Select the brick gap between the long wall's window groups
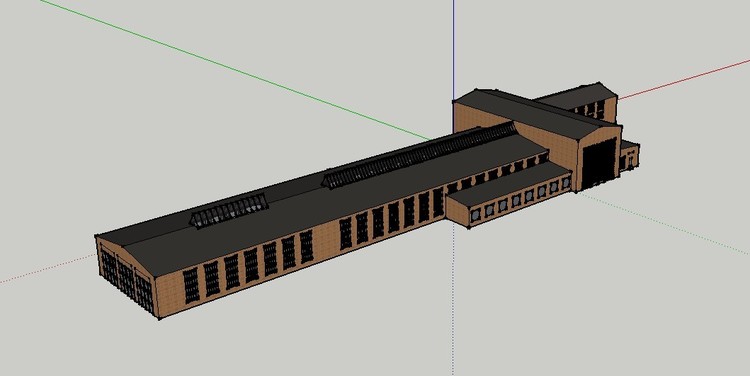Viewport: 750px width, 376px height. point(326,238)
